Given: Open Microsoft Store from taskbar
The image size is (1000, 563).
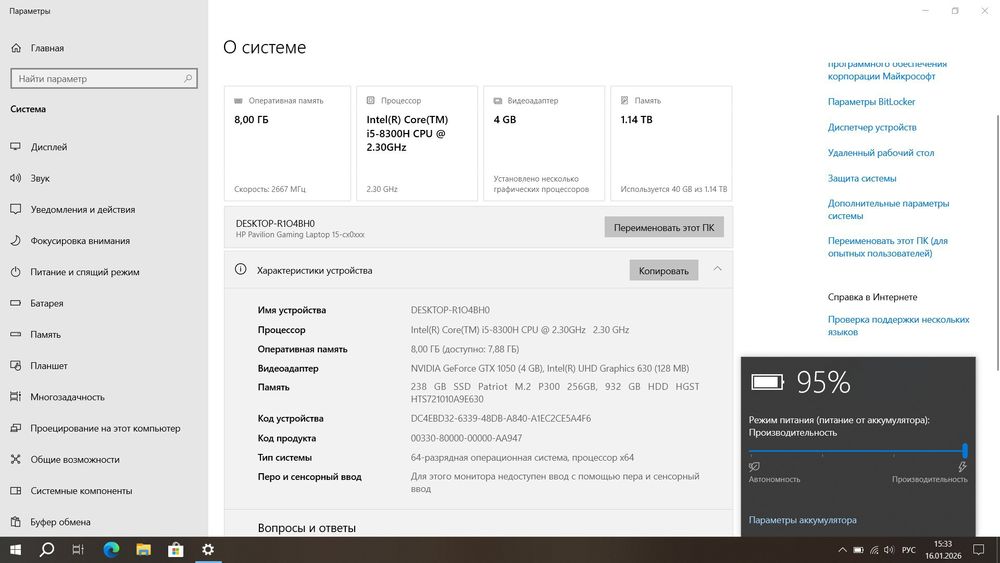Looking at the screenshot, I should [175, 550].
